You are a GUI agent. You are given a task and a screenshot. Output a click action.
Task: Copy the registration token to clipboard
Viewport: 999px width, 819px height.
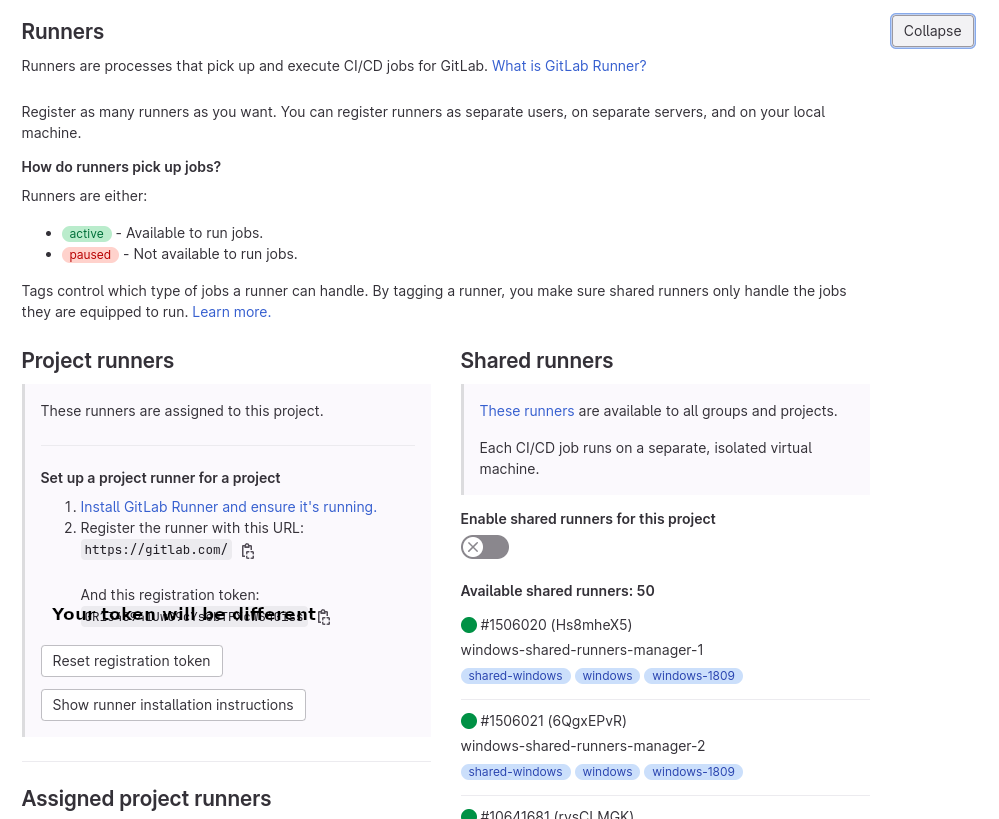(x=324, y=618)
